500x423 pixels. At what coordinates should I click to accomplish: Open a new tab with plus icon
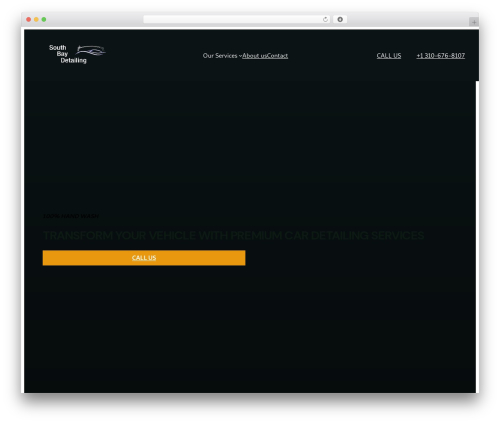(x=474, y=22)
